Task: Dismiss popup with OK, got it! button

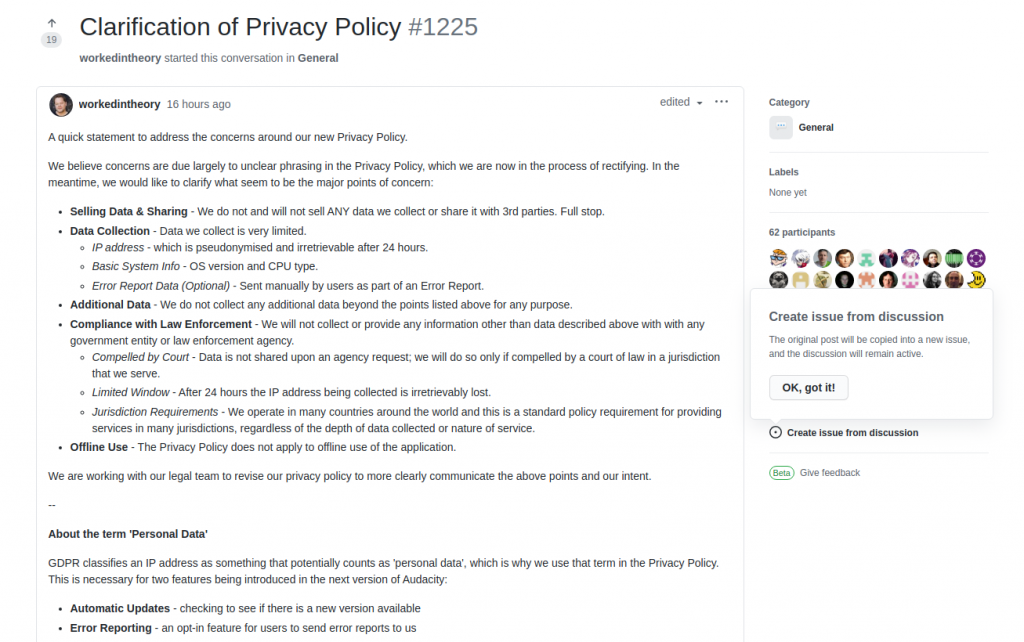Action: click(808, 388)
